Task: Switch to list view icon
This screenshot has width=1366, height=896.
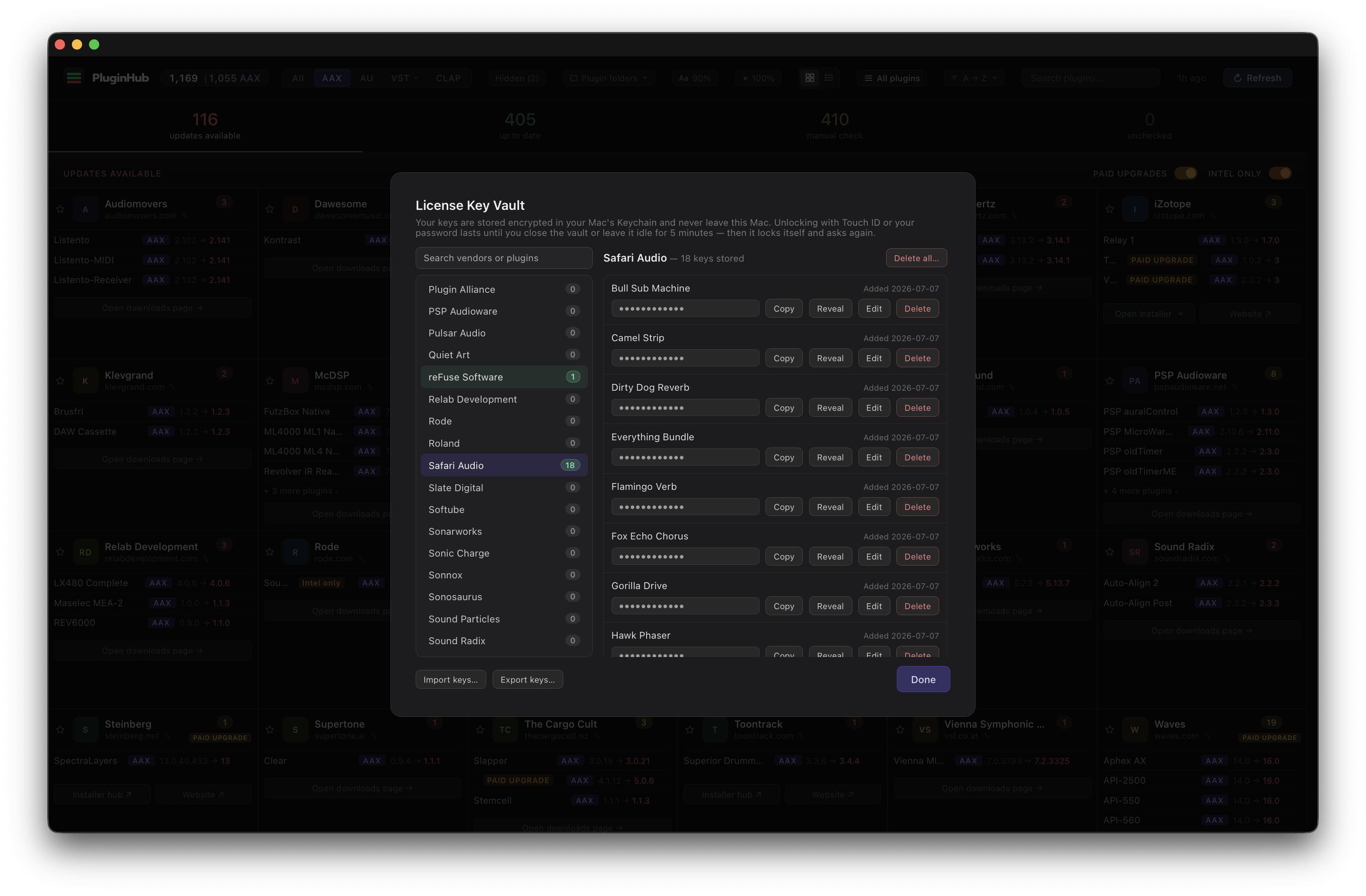Action: coord(829,78)
